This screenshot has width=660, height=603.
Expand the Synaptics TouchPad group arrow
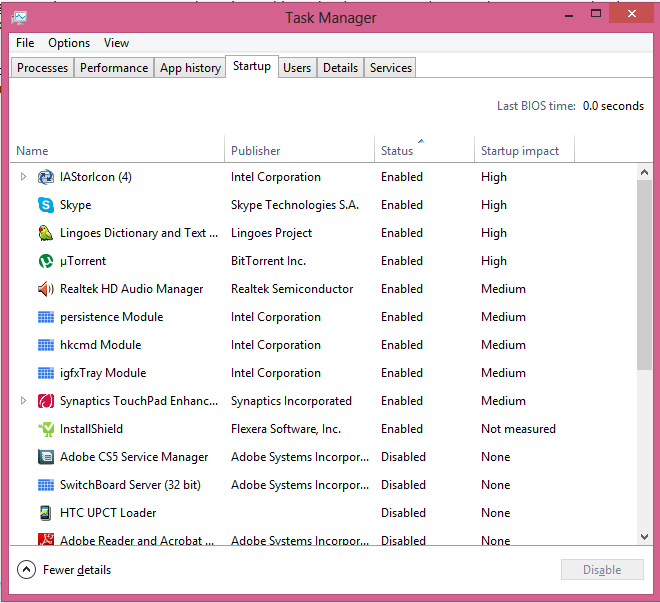(x=24, y=401)
